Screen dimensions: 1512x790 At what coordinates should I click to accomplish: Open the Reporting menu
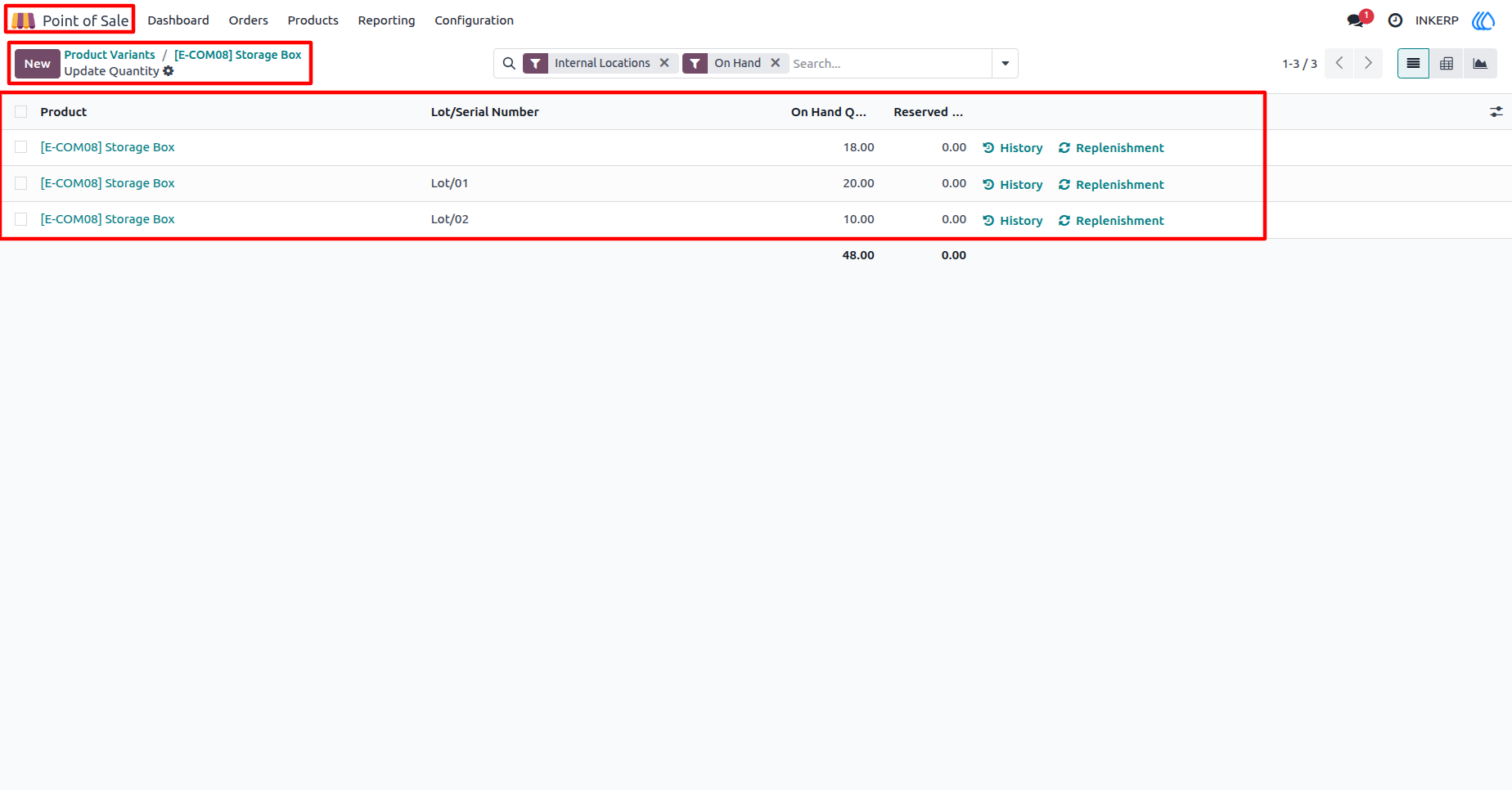386,20
